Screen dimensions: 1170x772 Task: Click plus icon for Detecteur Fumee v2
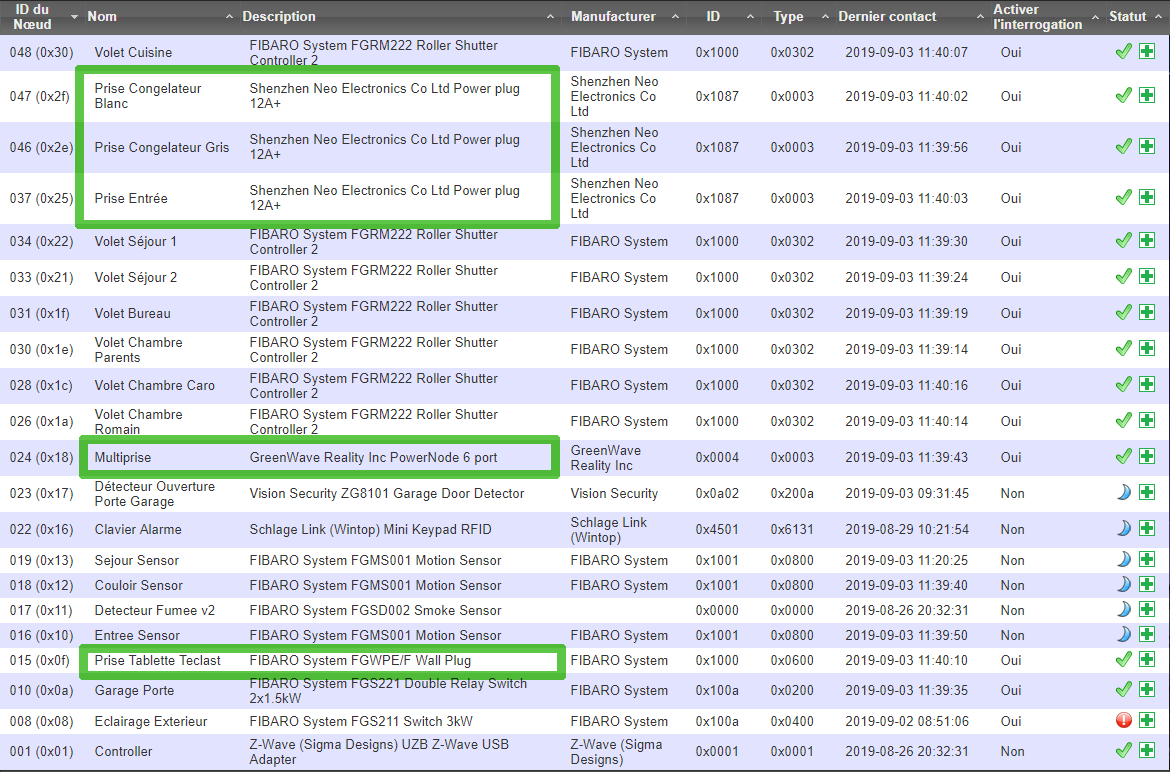[x=1146, y=610]
